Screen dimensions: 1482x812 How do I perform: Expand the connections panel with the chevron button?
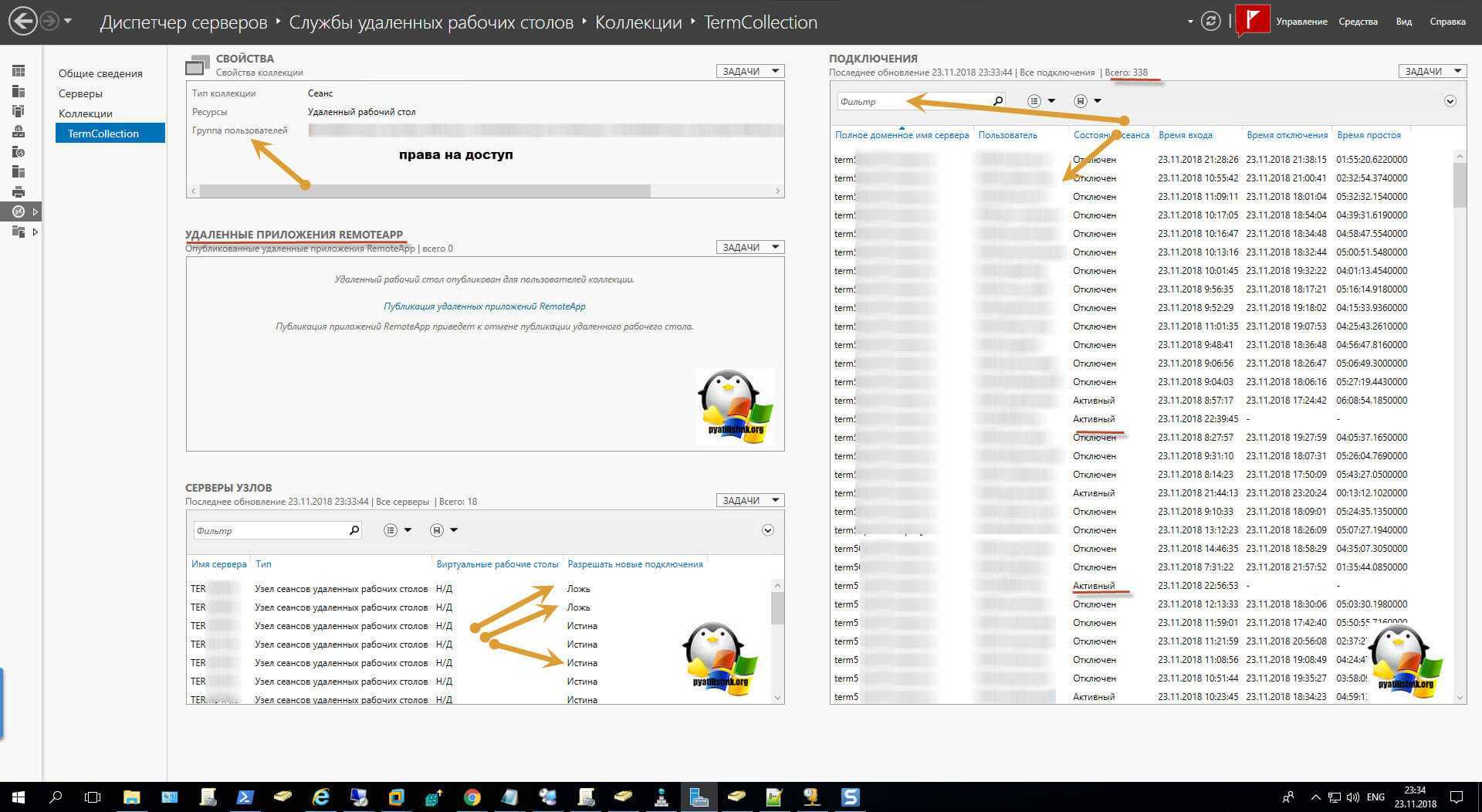tap(1450, 101)
